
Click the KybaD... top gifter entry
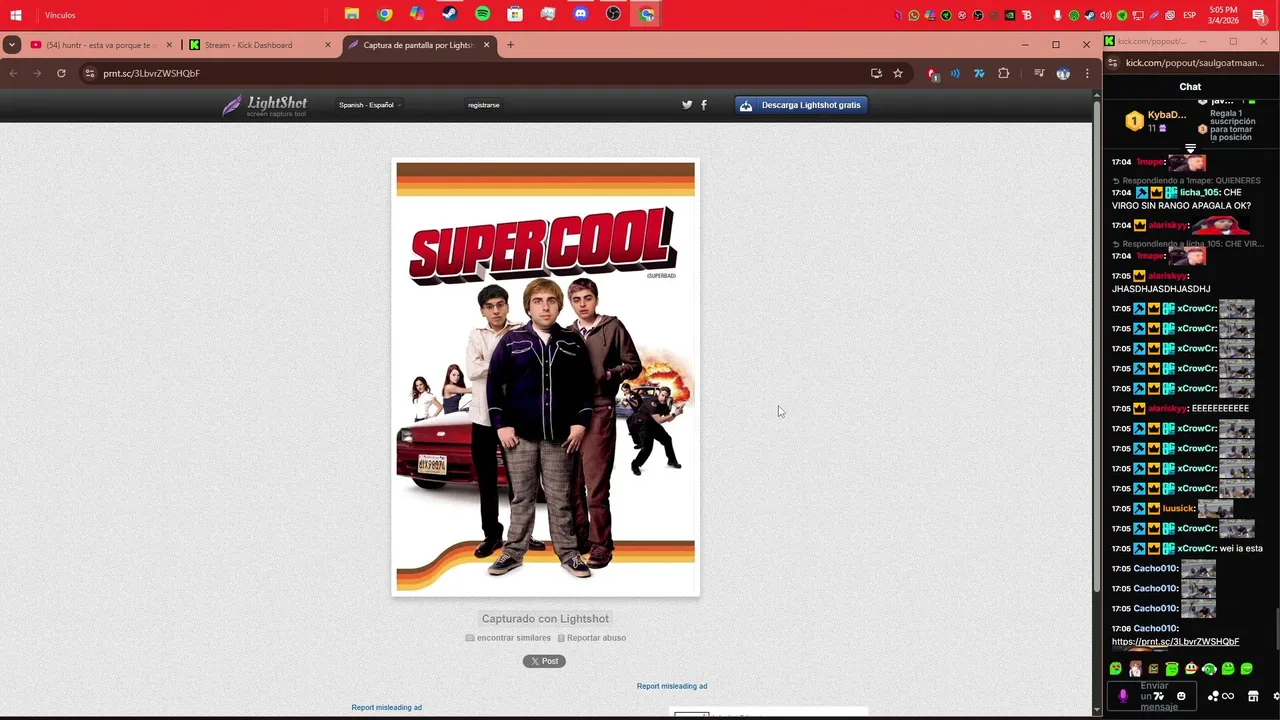[x=1156, y=121]
